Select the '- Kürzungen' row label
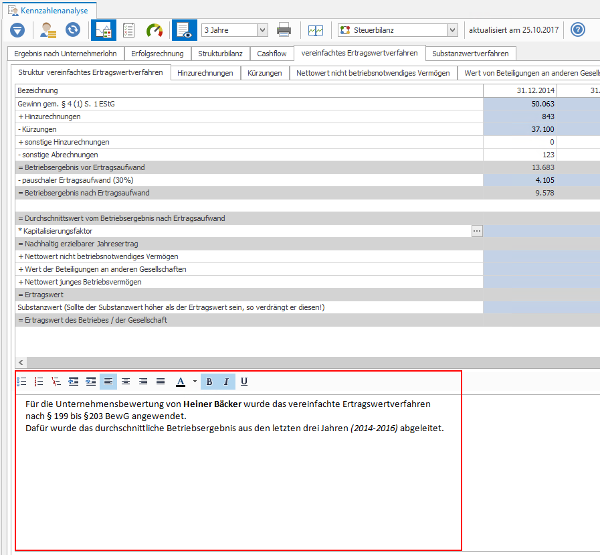 click(x=37, y=129)
